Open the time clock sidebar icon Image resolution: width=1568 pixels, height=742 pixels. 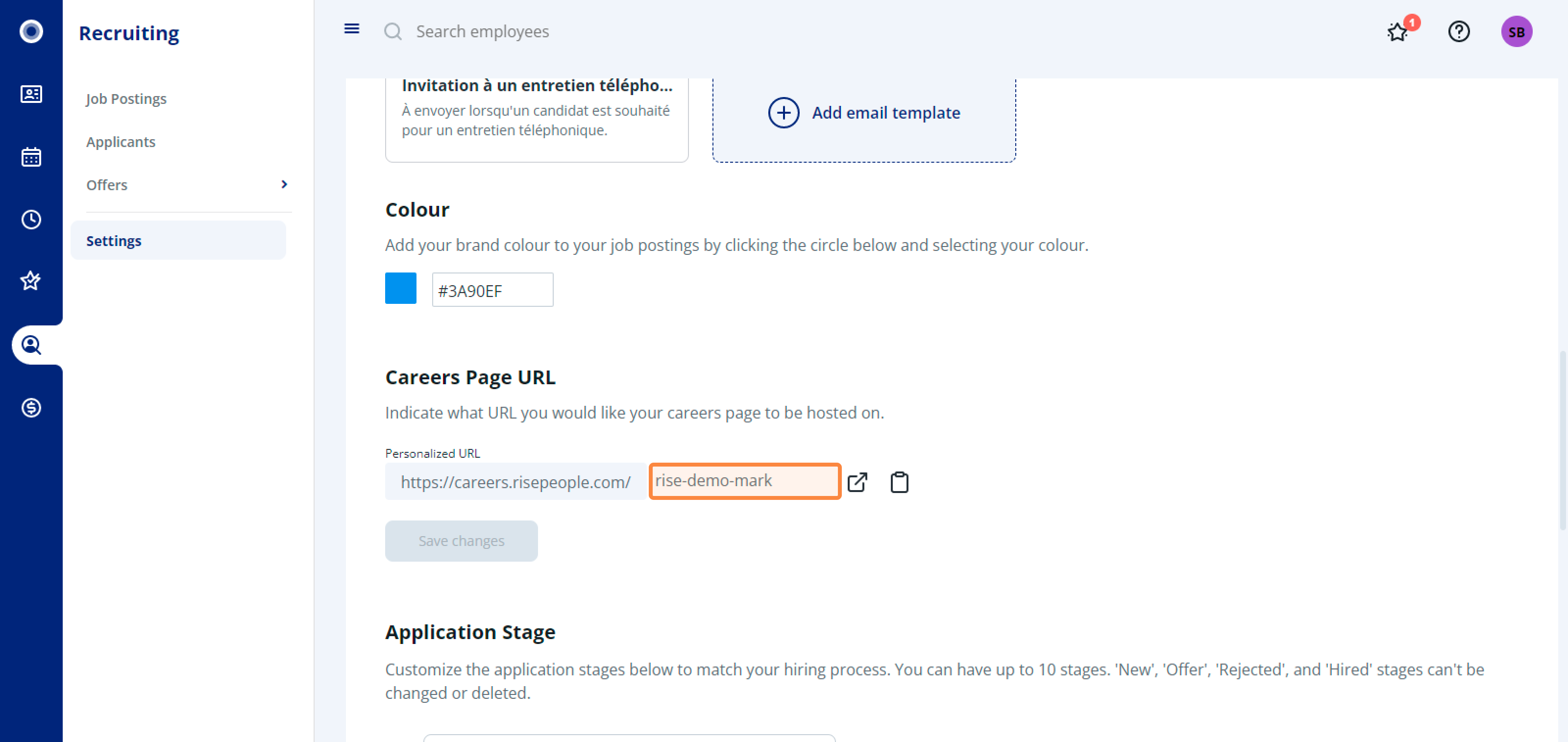31,220
